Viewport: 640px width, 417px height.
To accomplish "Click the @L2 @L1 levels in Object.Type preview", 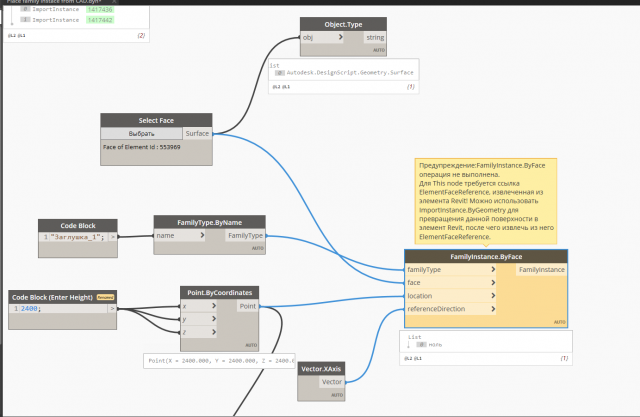I will coord(281,87).
